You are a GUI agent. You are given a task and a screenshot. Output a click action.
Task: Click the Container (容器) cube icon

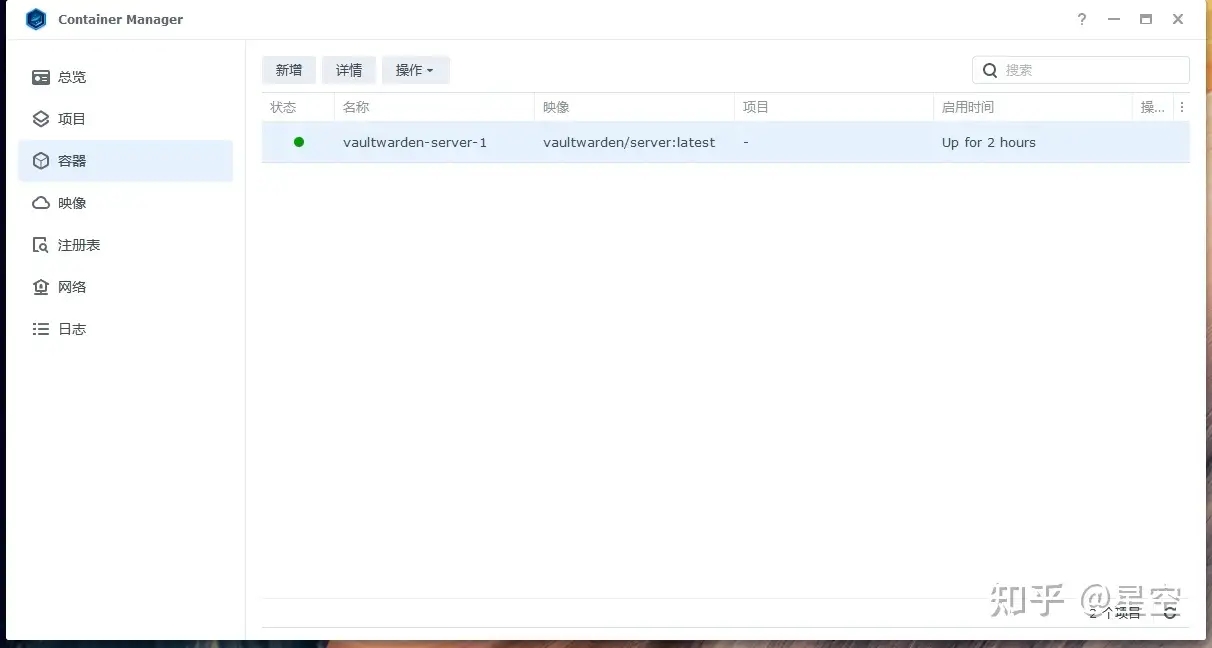41,161
